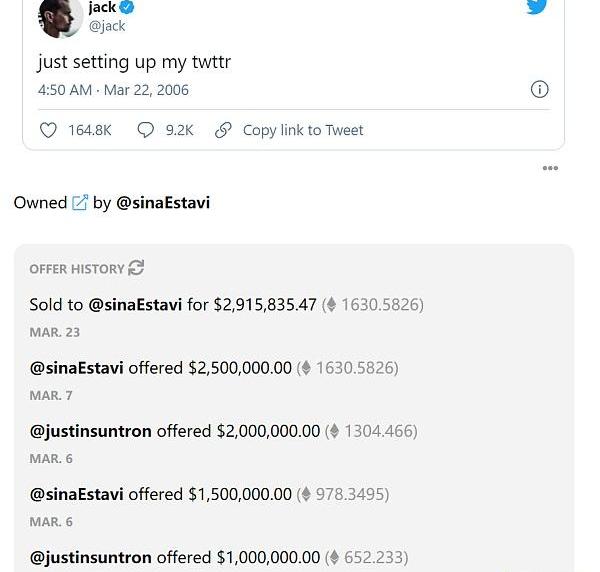Click @sinaEstavi on the $2,500,000.00 offer

click(77, 368)
